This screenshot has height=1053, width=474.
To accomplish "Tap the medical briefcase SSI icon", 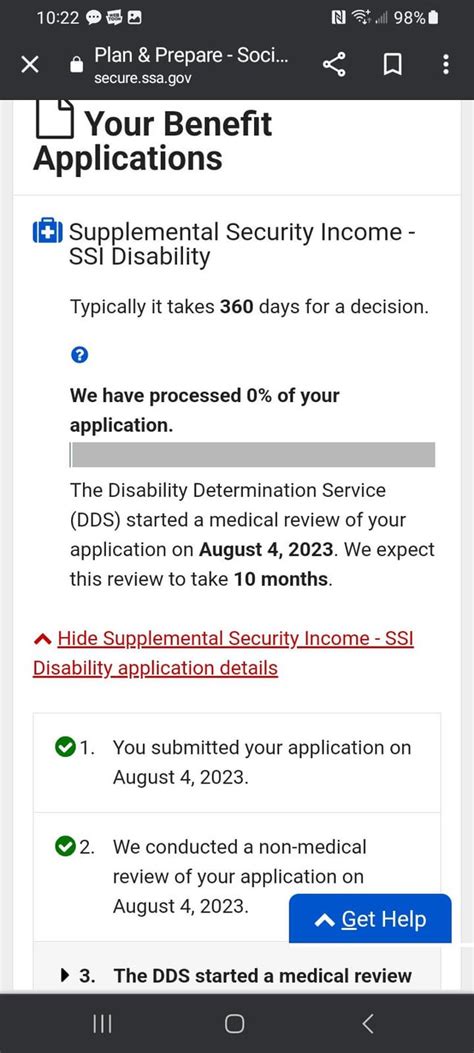I will [x=48, y=232].
